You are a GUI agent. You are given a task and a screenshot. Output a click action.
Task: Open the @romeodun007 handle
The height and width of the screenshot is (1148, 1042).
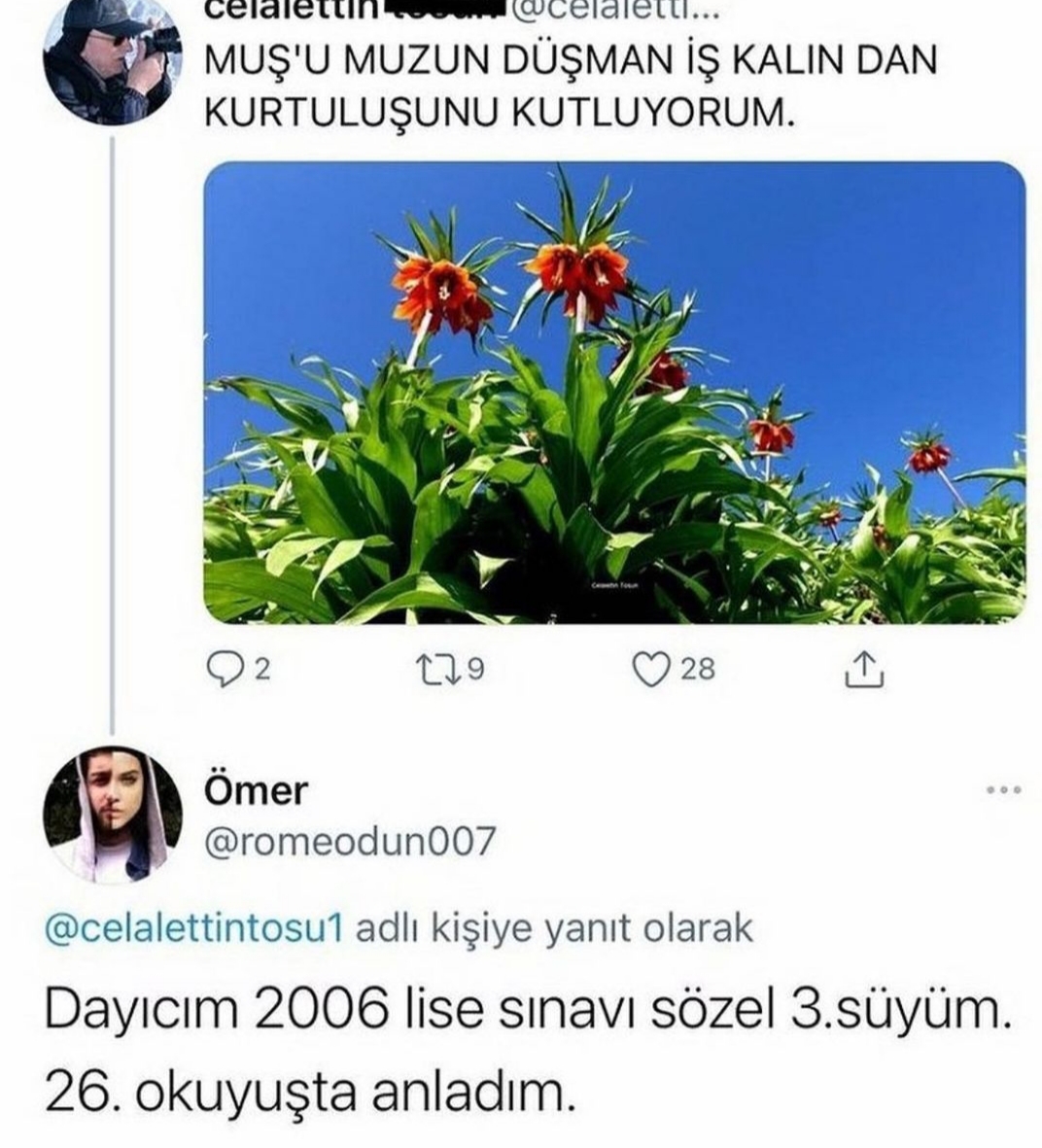350,841
